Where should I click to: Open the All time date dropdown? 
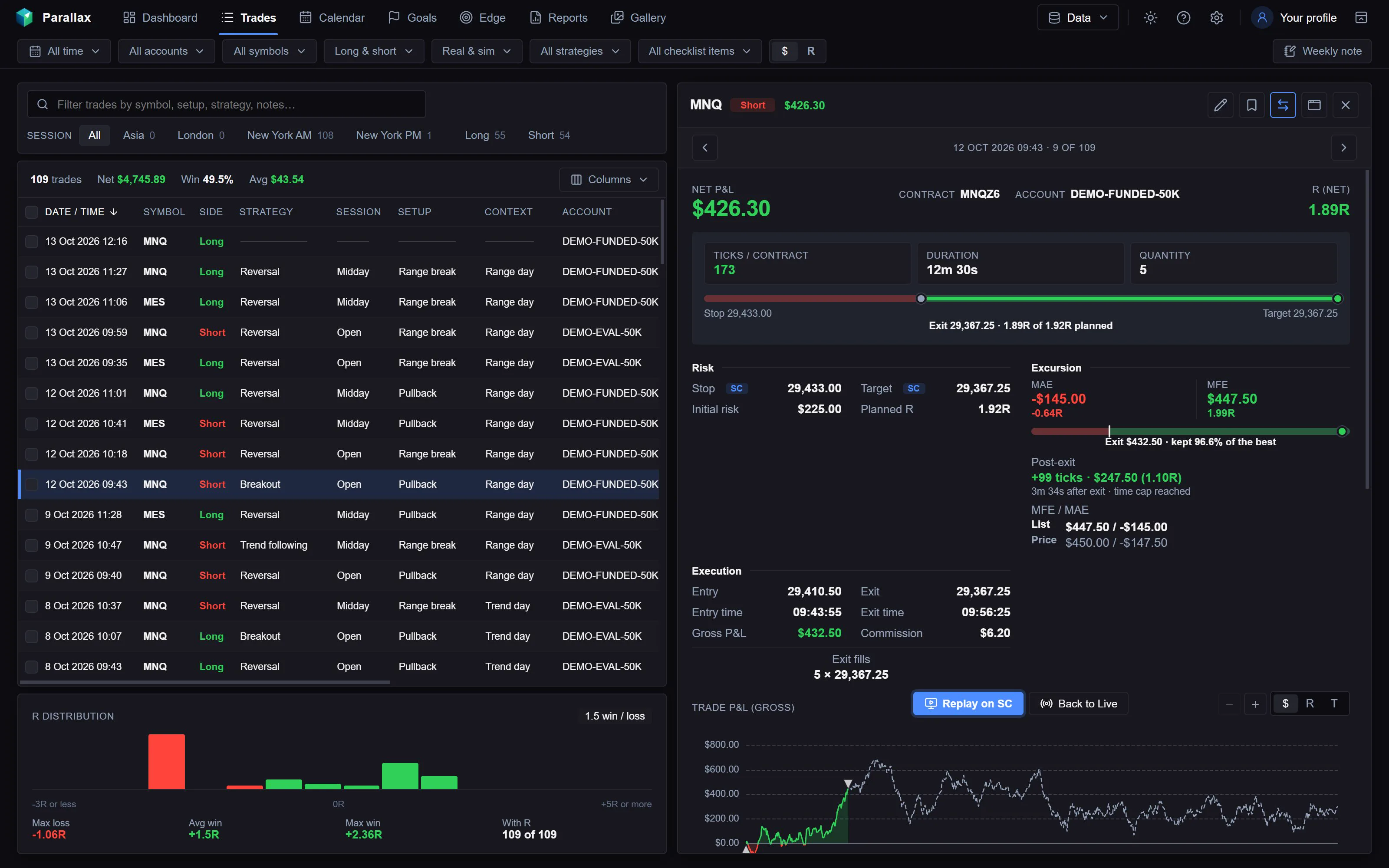click(64, 51)
